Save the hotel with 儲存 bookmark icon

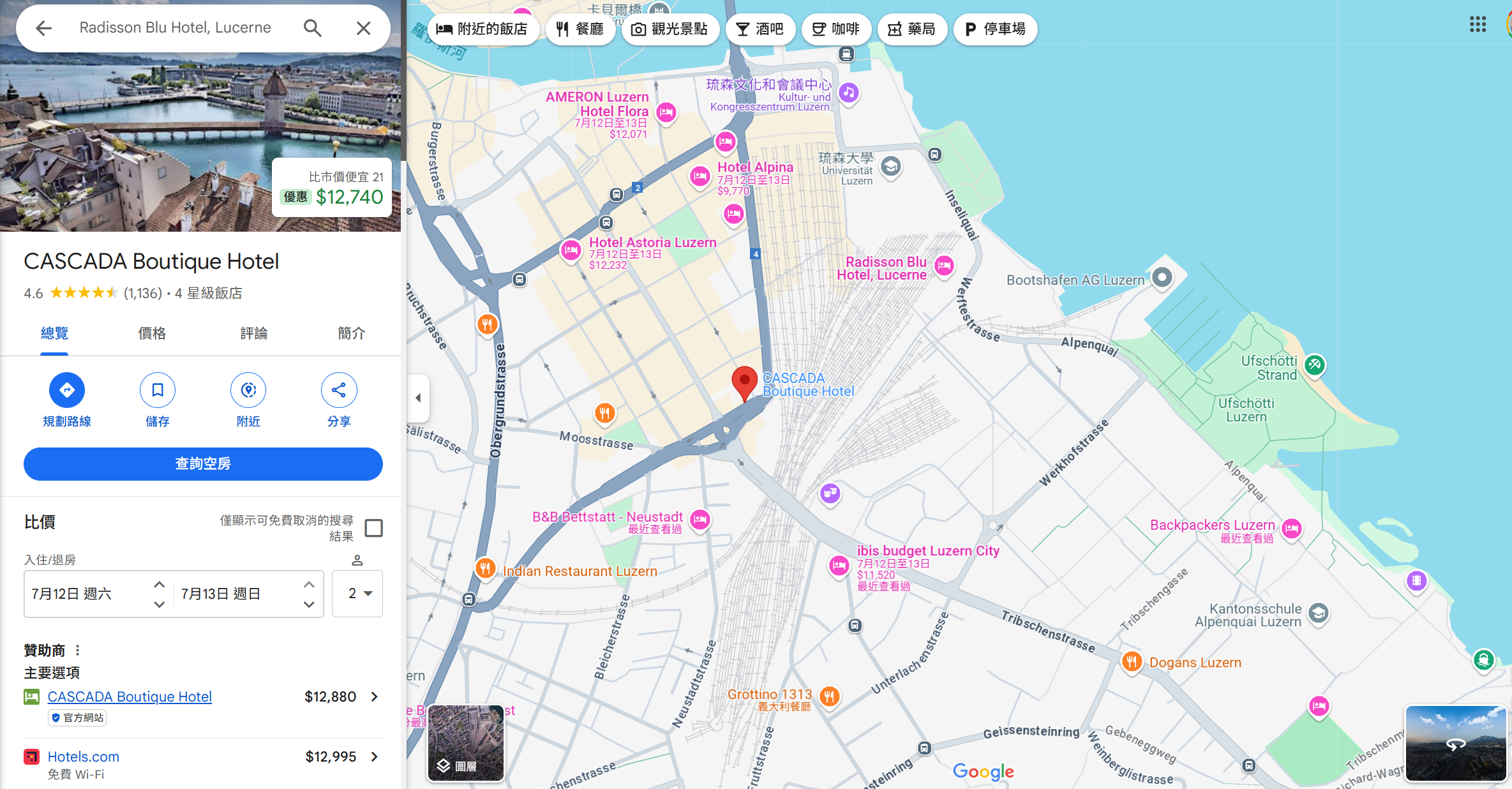(x=158, y=390)
